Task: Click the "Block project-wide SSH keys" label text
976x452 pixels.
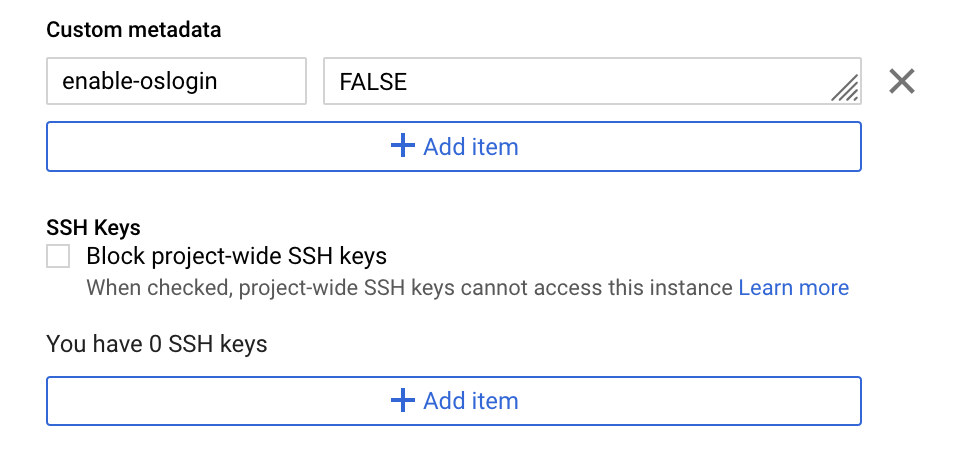Action: click(236, 257)
